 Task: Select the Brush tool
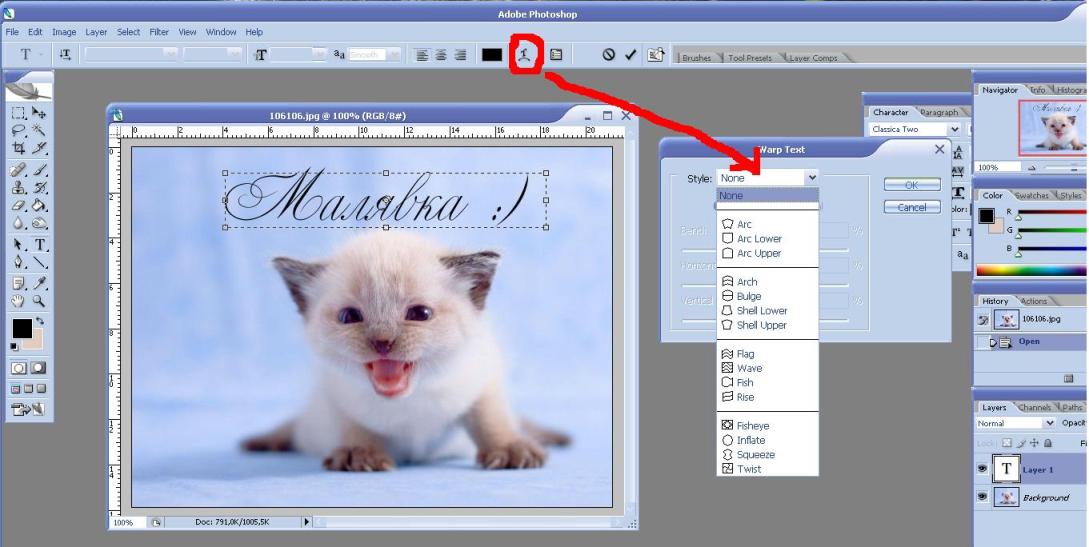[x=40, y=170]
